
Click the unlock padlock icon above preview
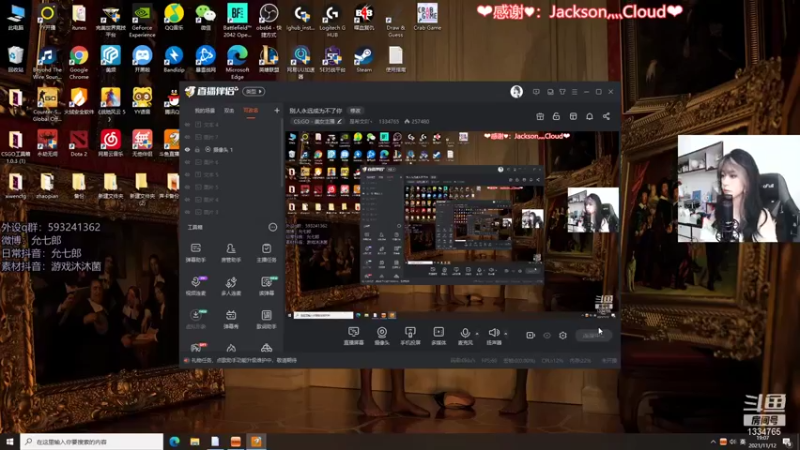tap(556, 116)
